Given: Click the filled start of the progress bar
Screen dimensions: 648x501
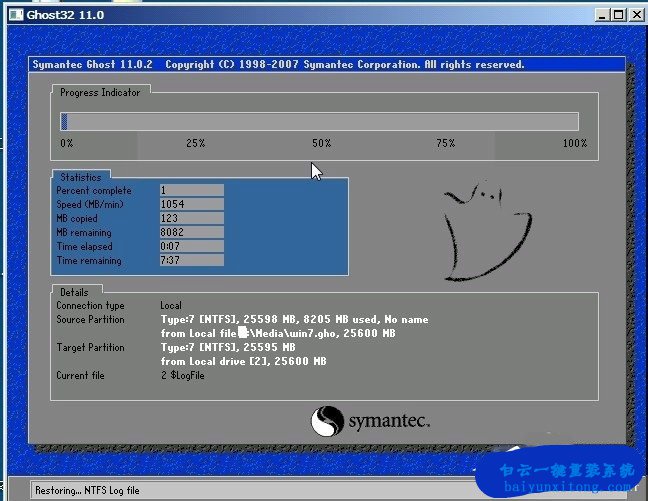Looking at the screenshot, I should (x=64, y=121).
